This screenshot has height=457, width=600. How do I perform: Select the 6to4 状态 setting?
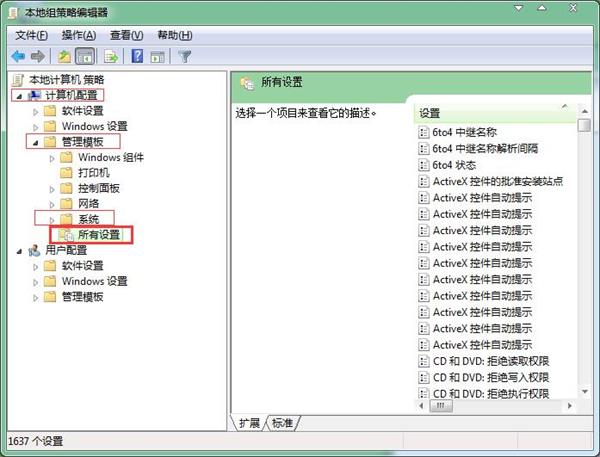point(454,165)
